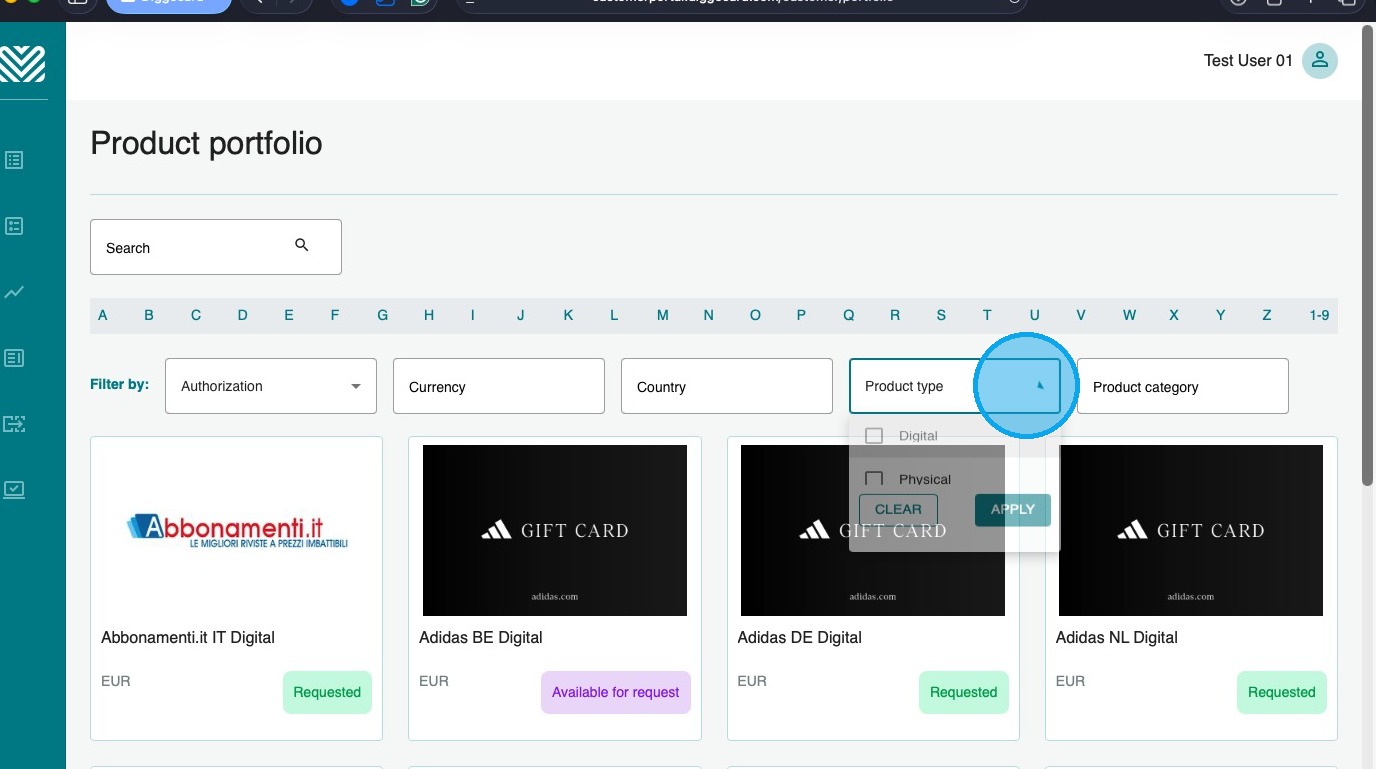Click the Adidas BE Digital title
The image size is (1376, 769).
(481, 637)
